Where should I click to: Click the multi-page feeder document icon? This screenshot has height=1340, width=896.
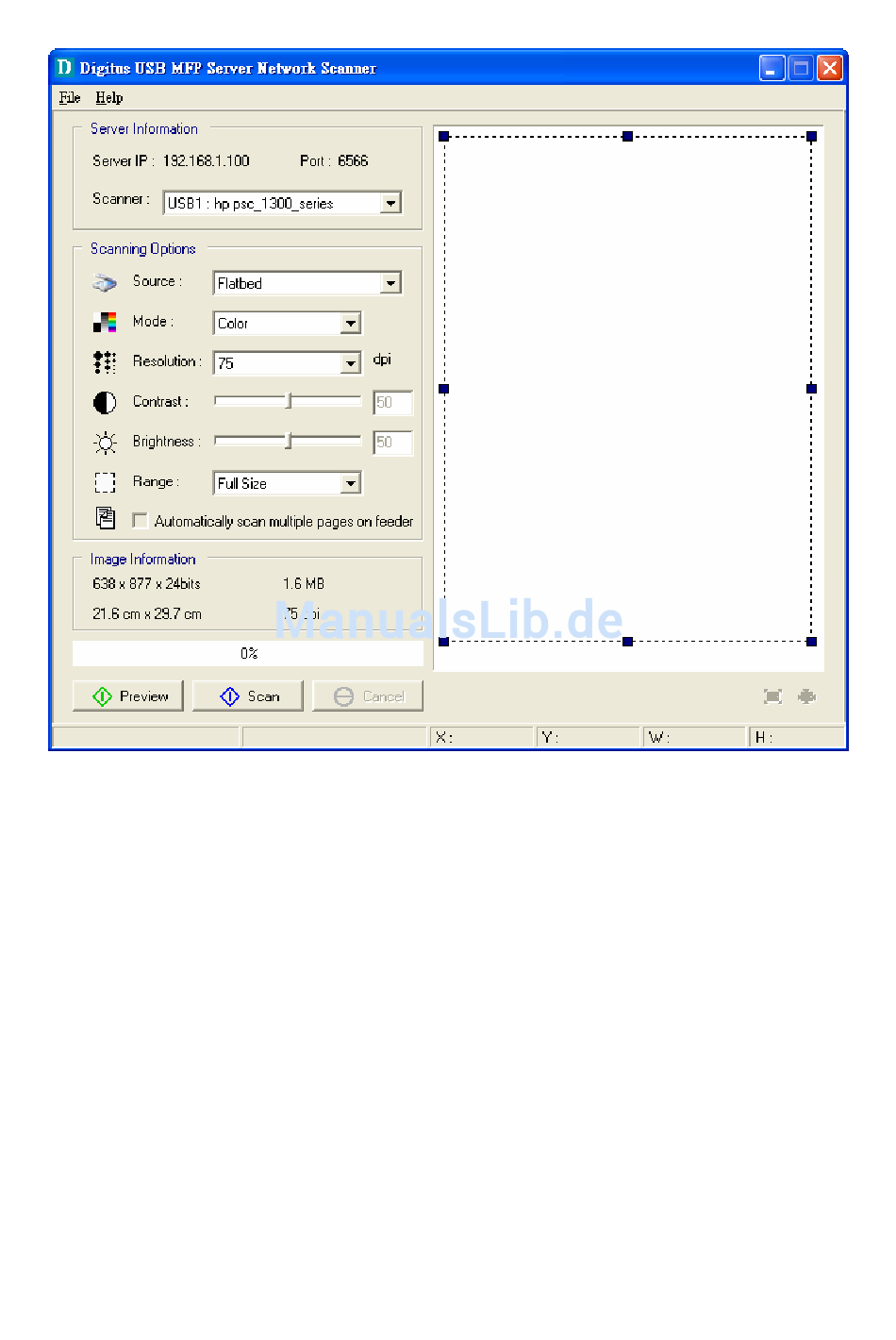coord(106,518)
